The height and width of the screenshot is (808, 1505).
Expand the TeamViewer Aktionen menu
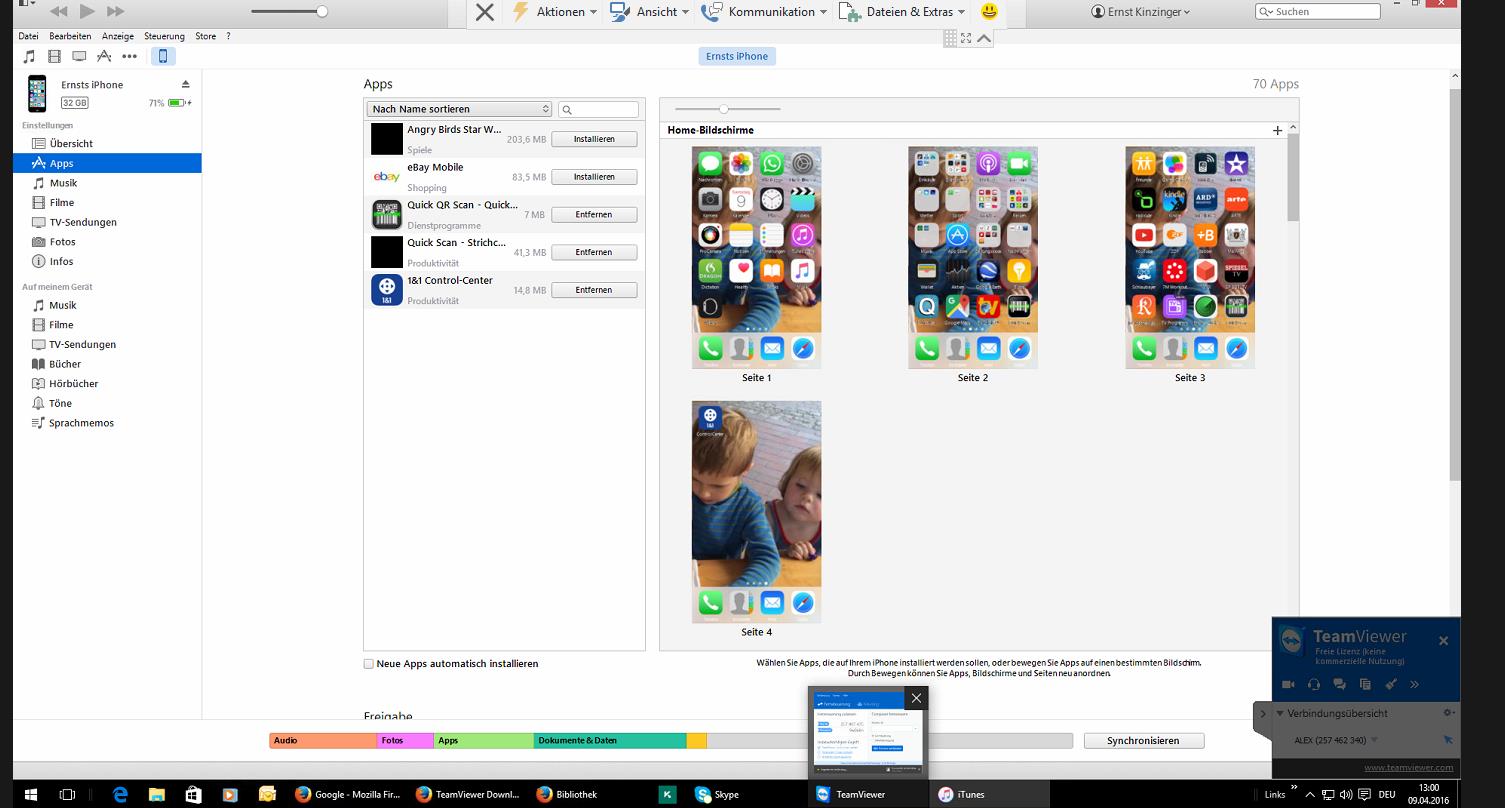point(554,12)
